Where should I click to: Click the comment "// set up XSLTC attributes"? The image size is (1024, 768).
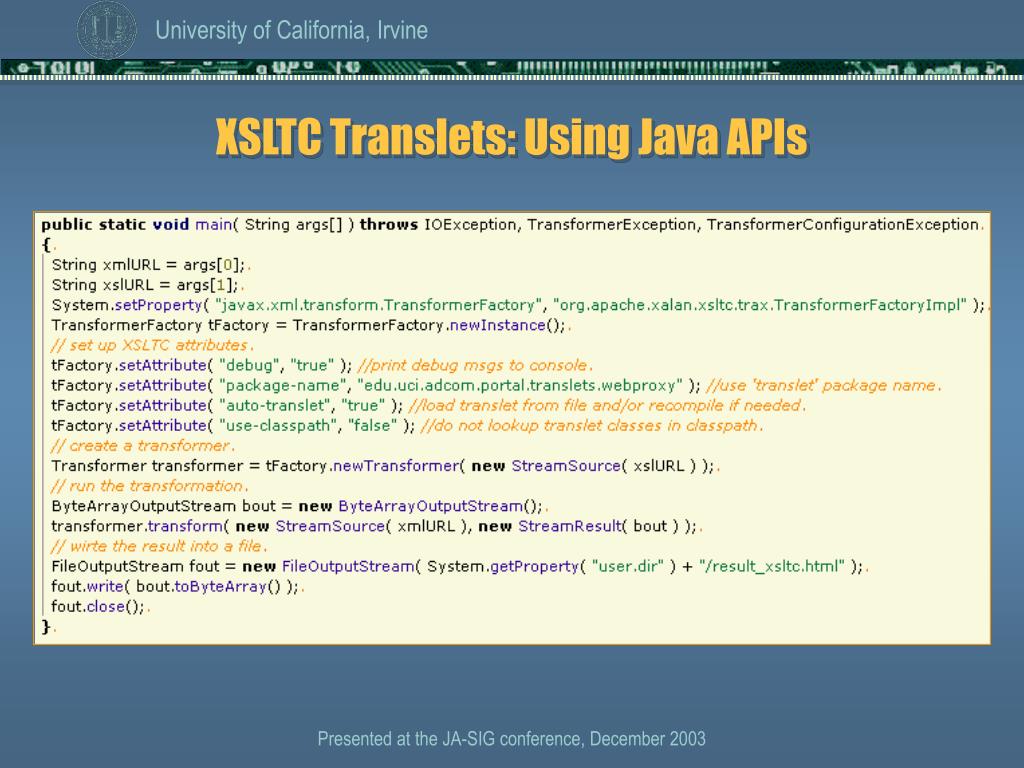[150, 345]
